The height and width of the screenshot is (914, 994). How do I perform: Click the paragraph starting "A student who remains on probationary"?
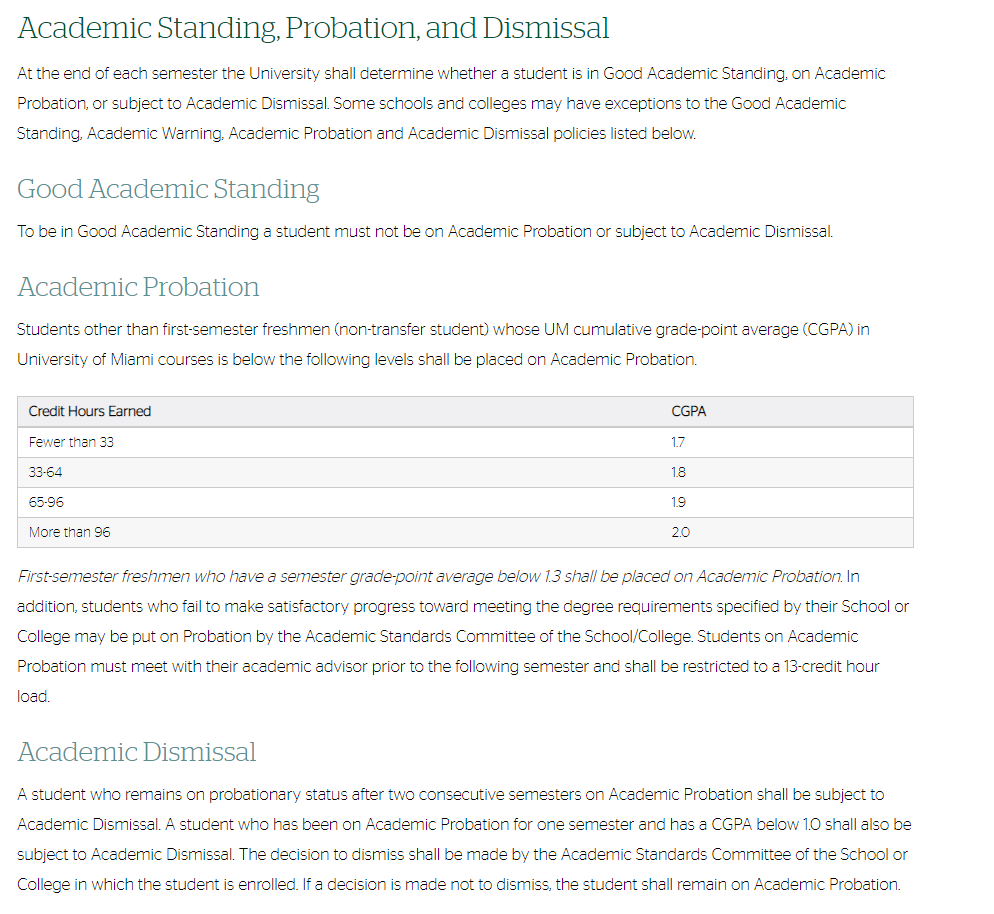click(x=463, y=839)
